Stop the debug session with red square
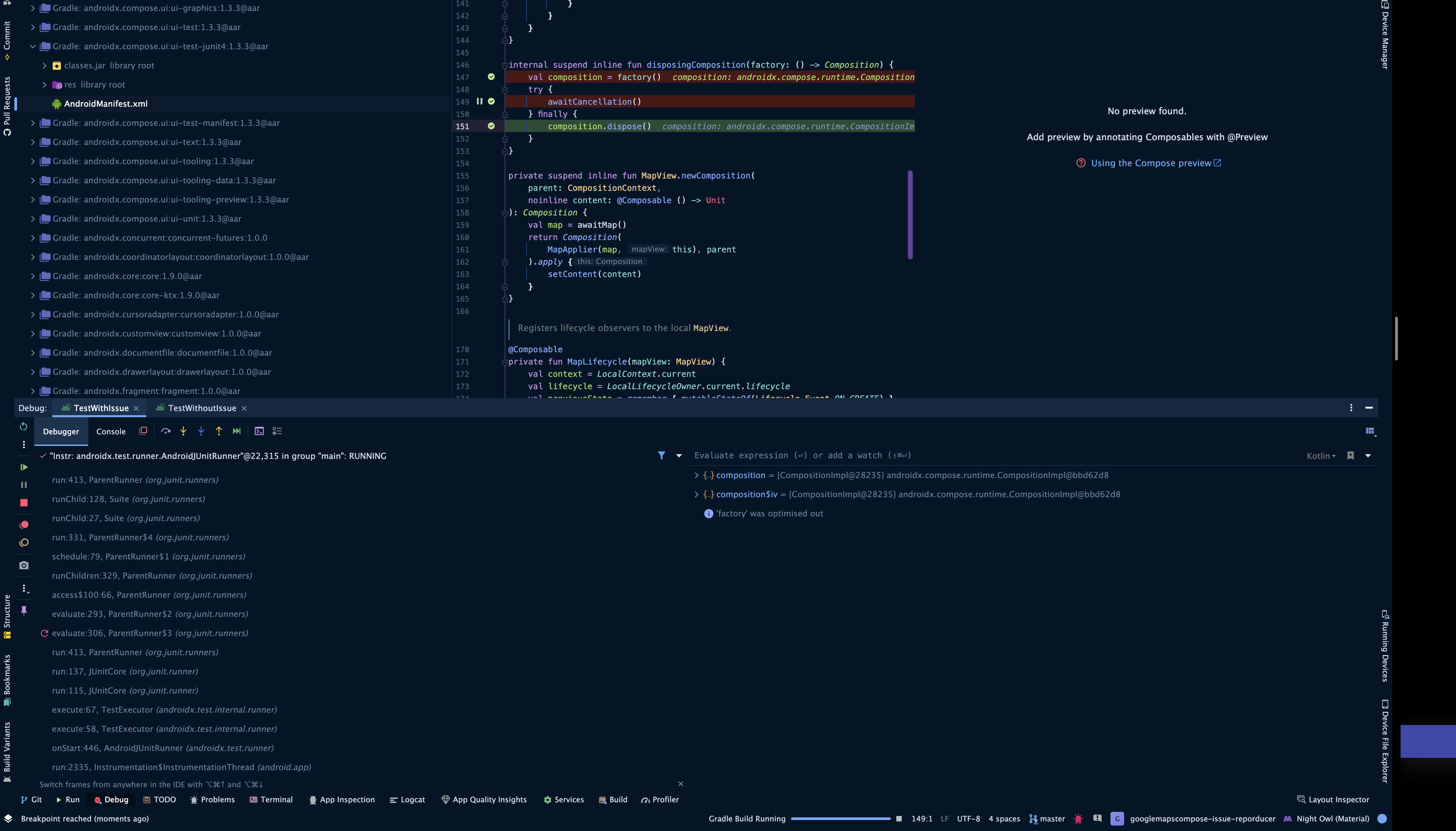Image resolution: width=1456 pixels, height=831 pixels. click(23, 503)
